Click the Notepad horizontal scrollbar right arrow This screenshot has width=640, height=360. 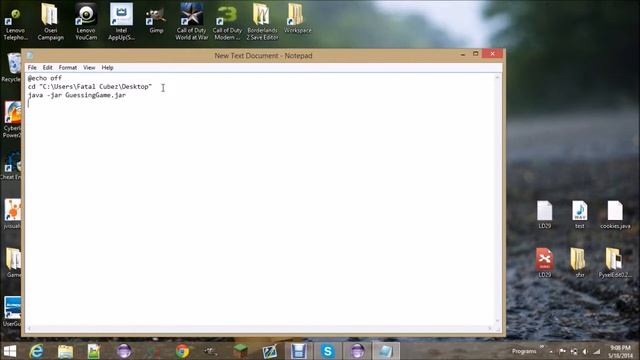pyautogui.click(x=490, y=328)
